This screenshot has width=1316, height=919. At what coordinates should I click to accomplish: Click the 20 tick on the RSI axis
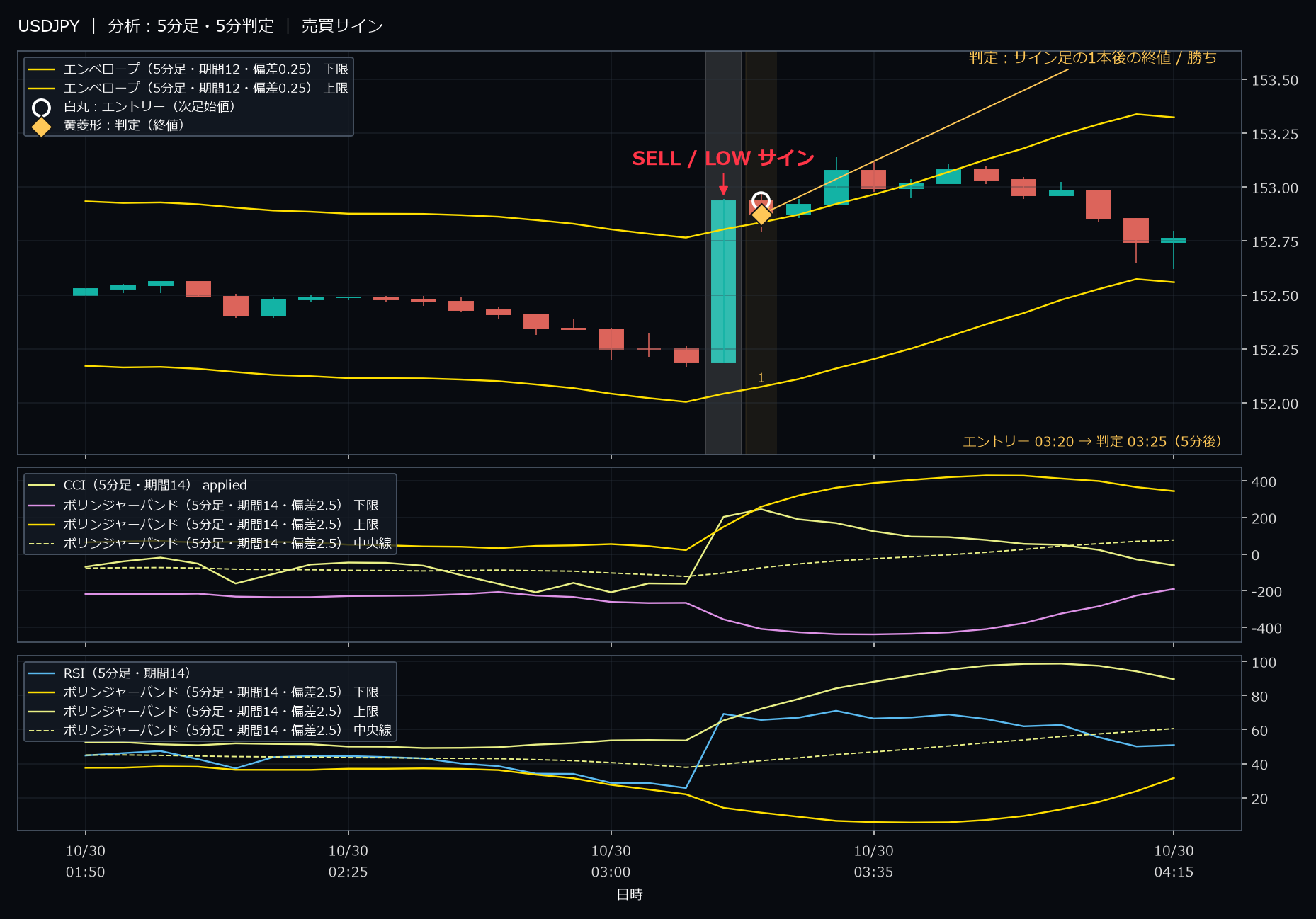click(1259, 799)
